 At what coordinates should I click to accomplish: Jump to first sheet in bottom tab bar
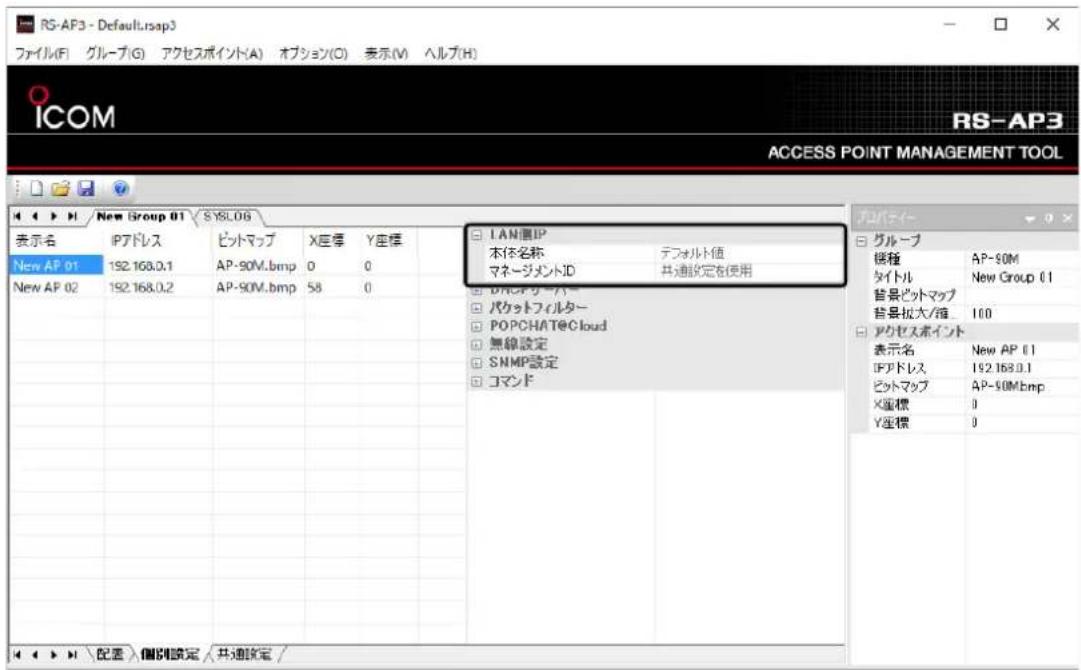(17, 655)
